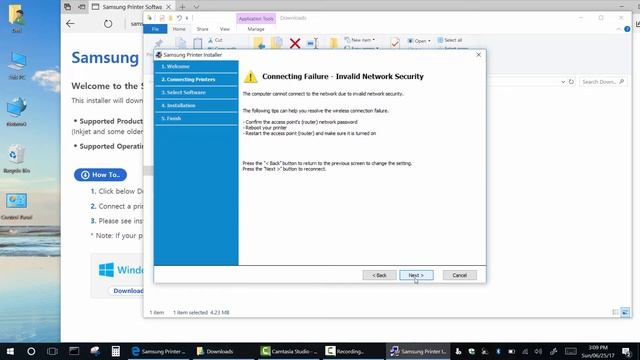Image resolution: width=640 pixels, height=360 pixels.
Task: Click the Explorer refresh icon
Action: [x=571, y=82]
